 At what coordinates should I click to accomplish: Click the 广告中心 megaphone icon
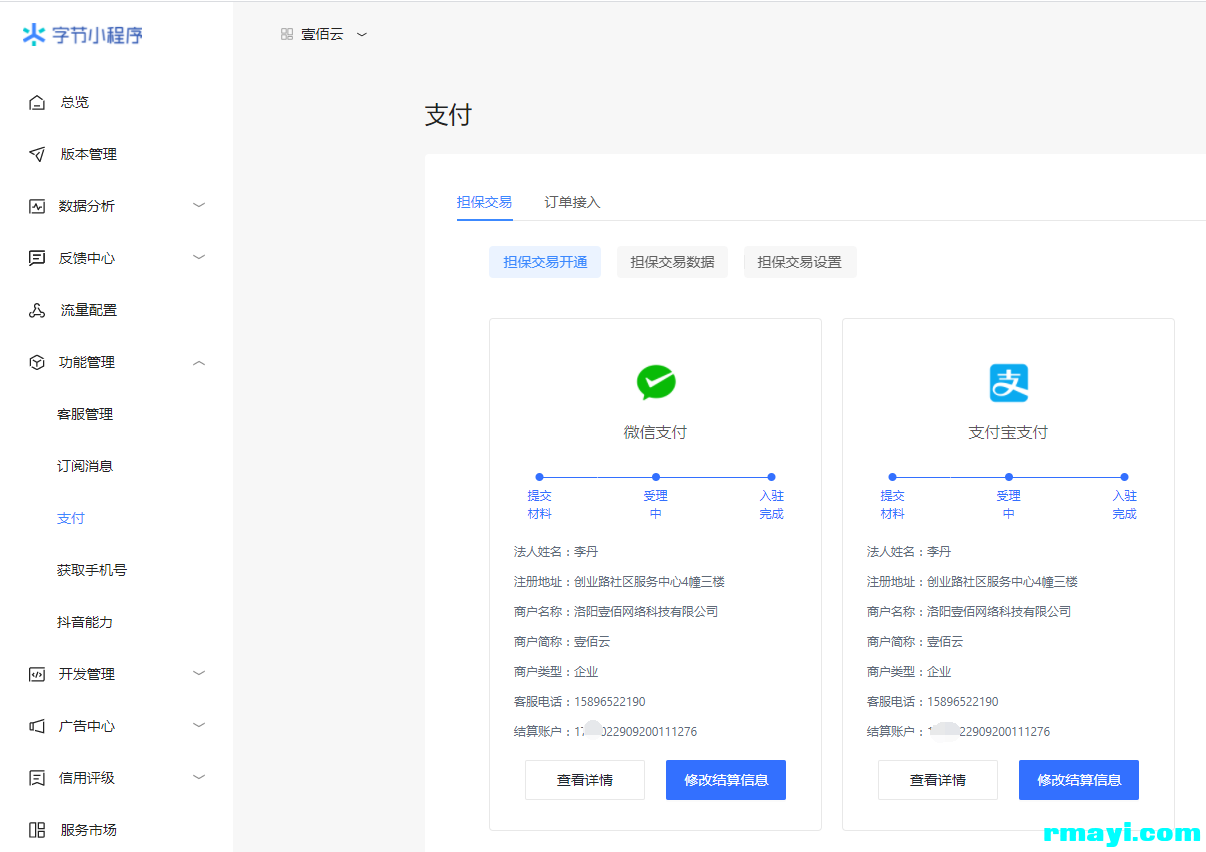(37, 726)
